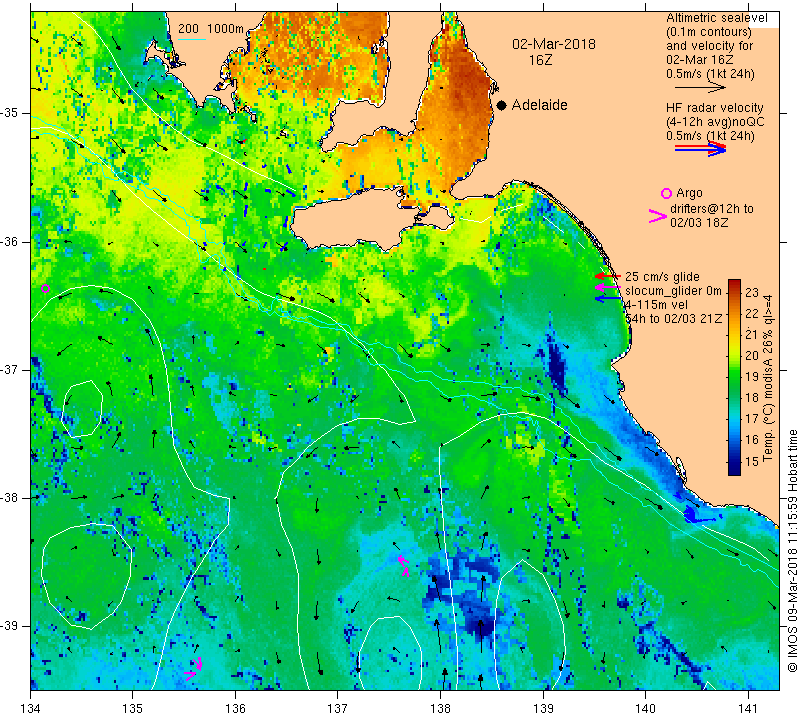
Task: Click the magenta Argo float circle near 134E
Action: (x=45, y=288)
